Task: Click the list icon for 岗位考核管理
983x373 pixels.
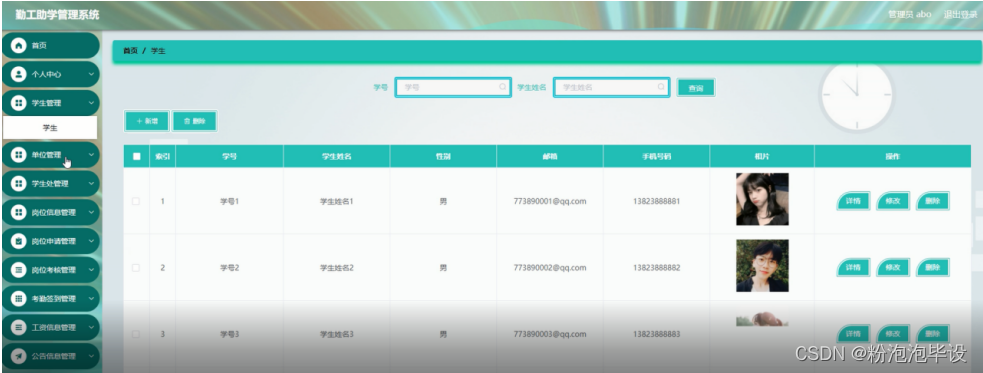Action: coord(19,270)
